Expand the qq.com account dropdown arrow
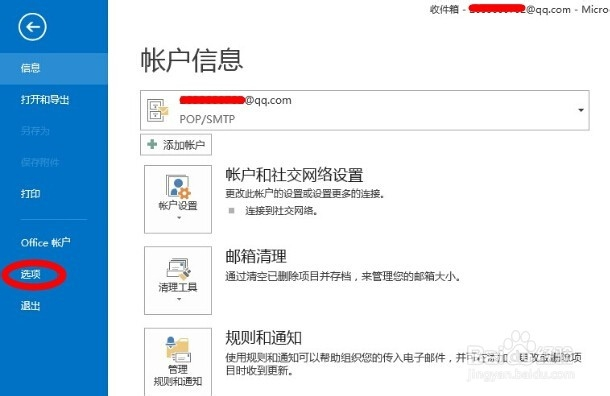 point(580,110)
